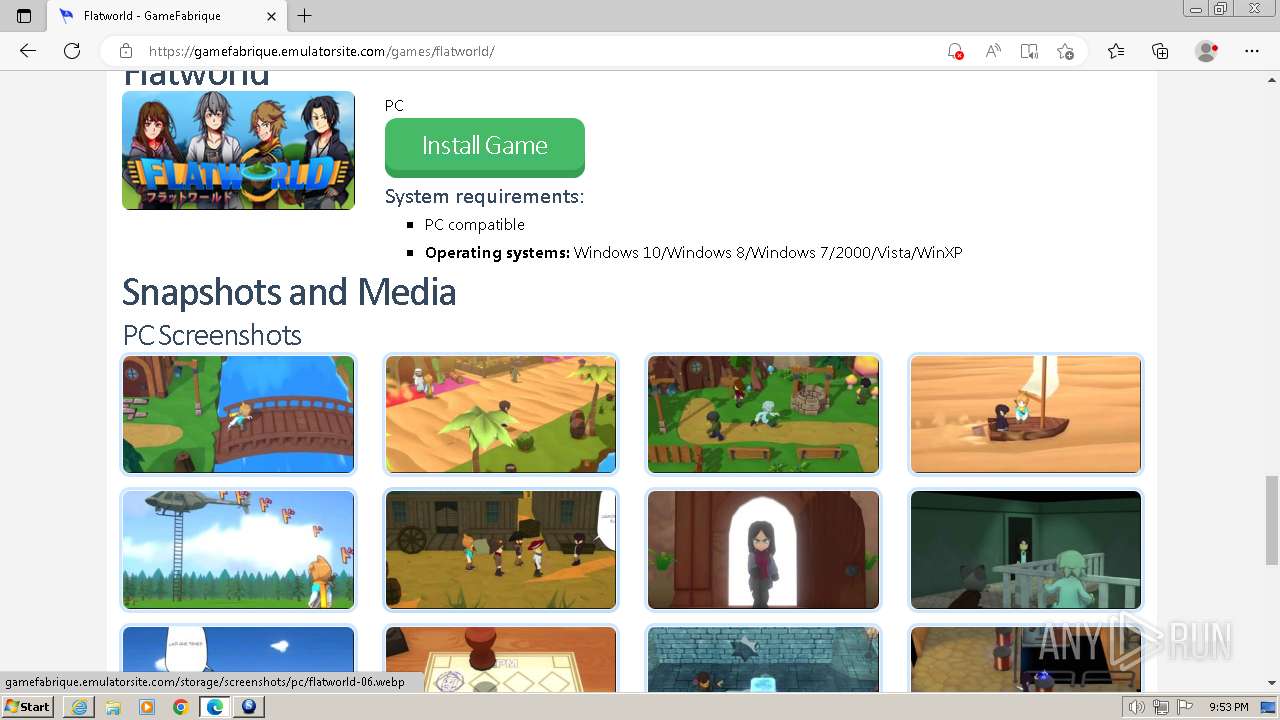Open the Flatworld cover art image
Viewport: 1280px width, 720px height.
pos(238,150)
